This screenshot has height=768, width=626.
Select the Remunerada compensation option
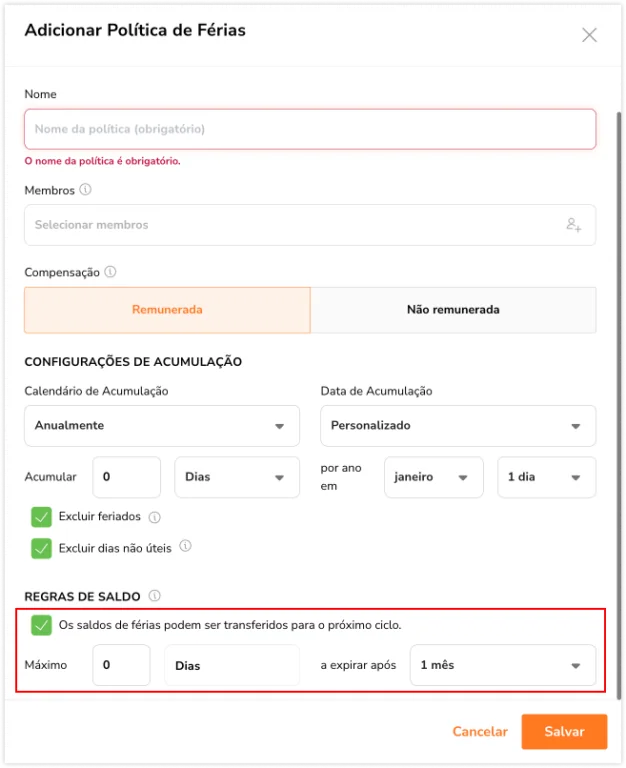(168, 310)
